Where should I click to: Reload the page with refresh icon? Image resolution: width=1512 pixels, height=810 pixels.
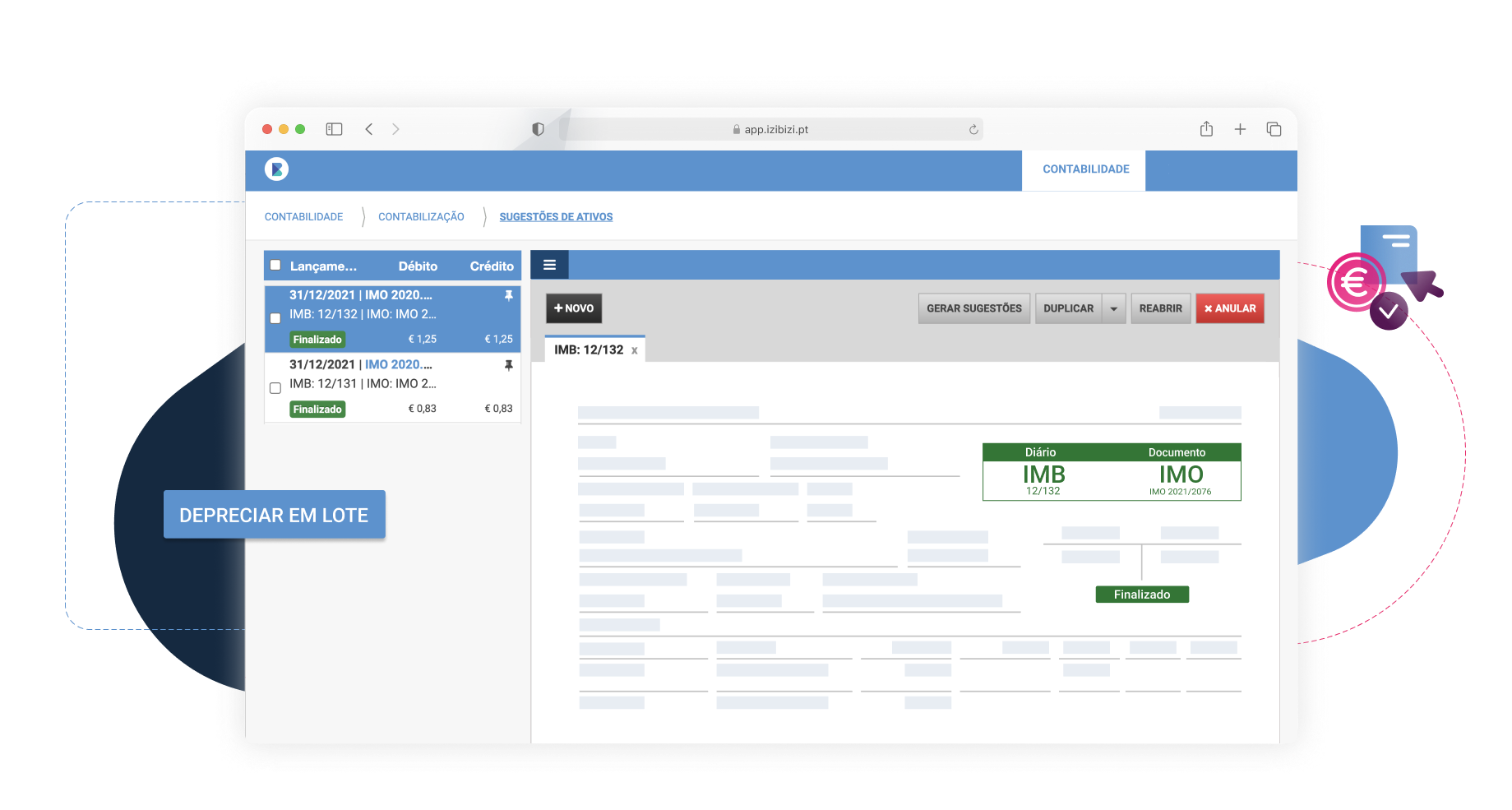(x=973, y=130)
